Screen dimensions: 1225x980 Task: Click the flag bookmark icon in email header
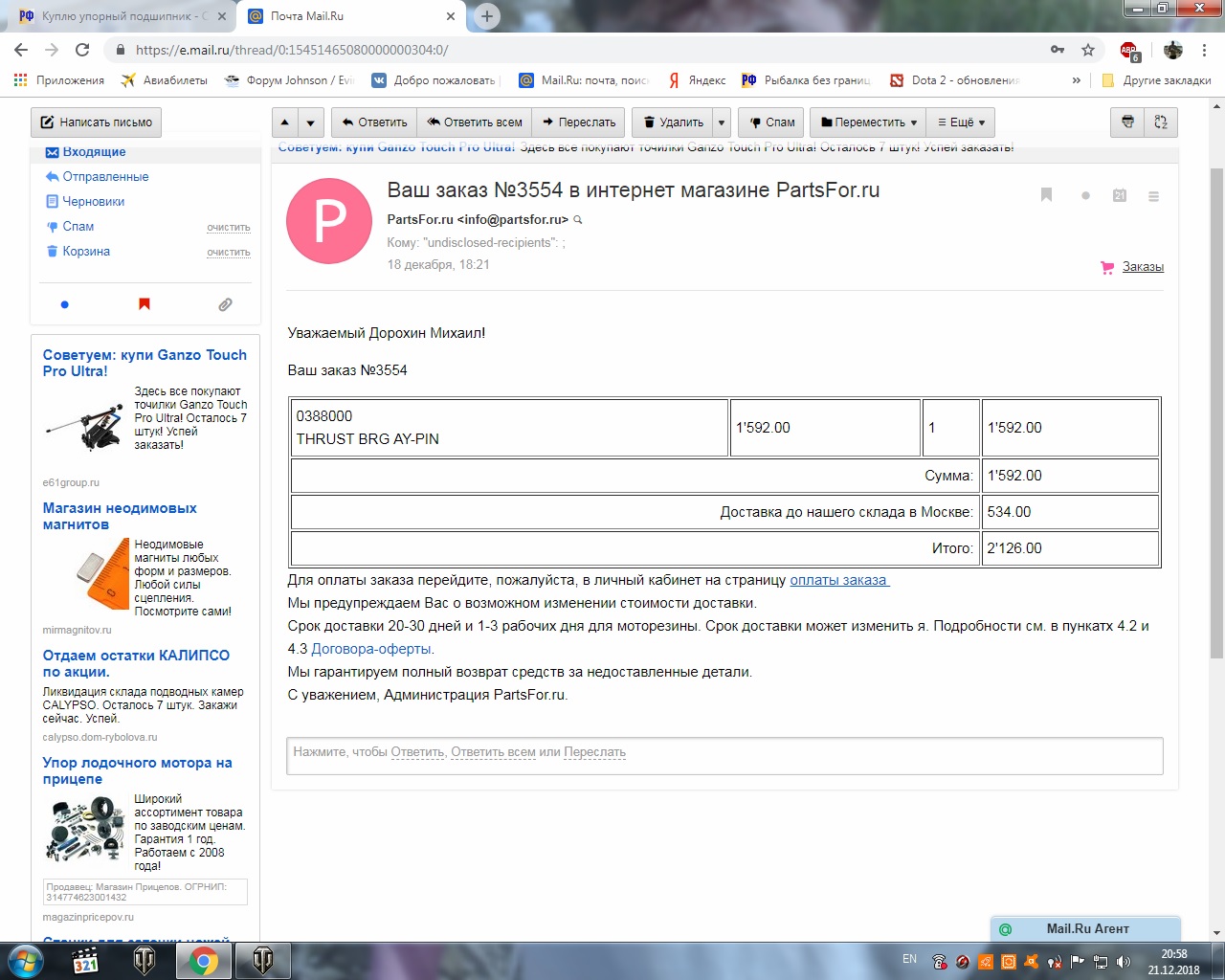point(1046,195)
